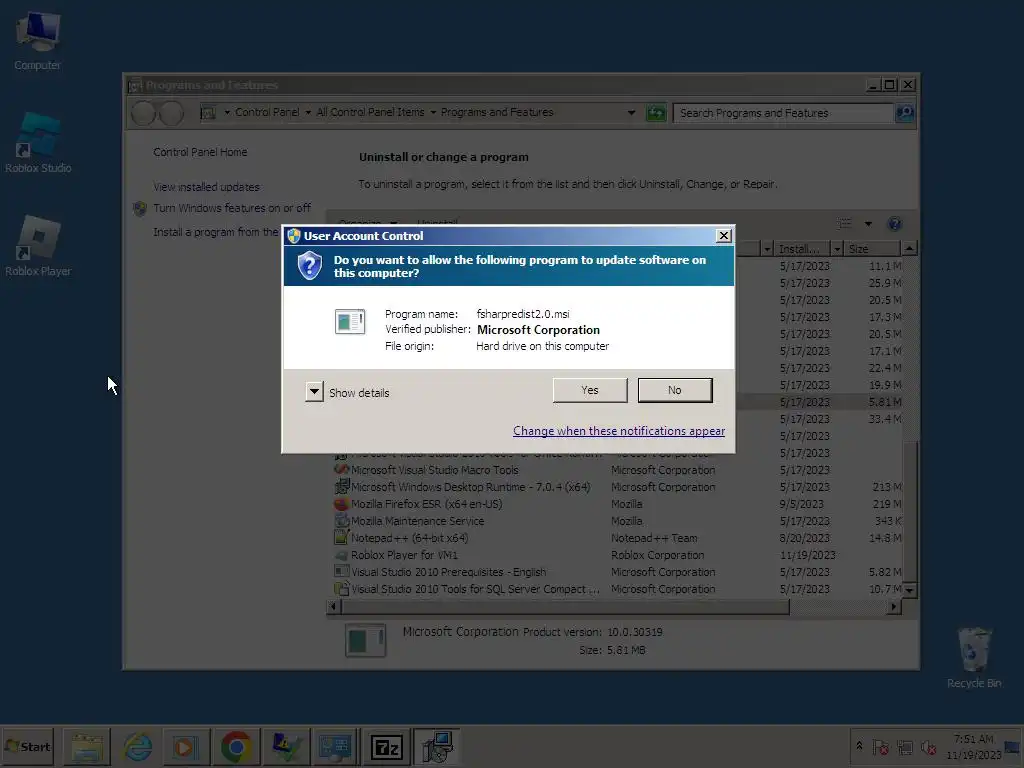Viewport: 1024px width, 768px height.
Task: Click the muted volume tray icon
Action: tap(928, 747)
